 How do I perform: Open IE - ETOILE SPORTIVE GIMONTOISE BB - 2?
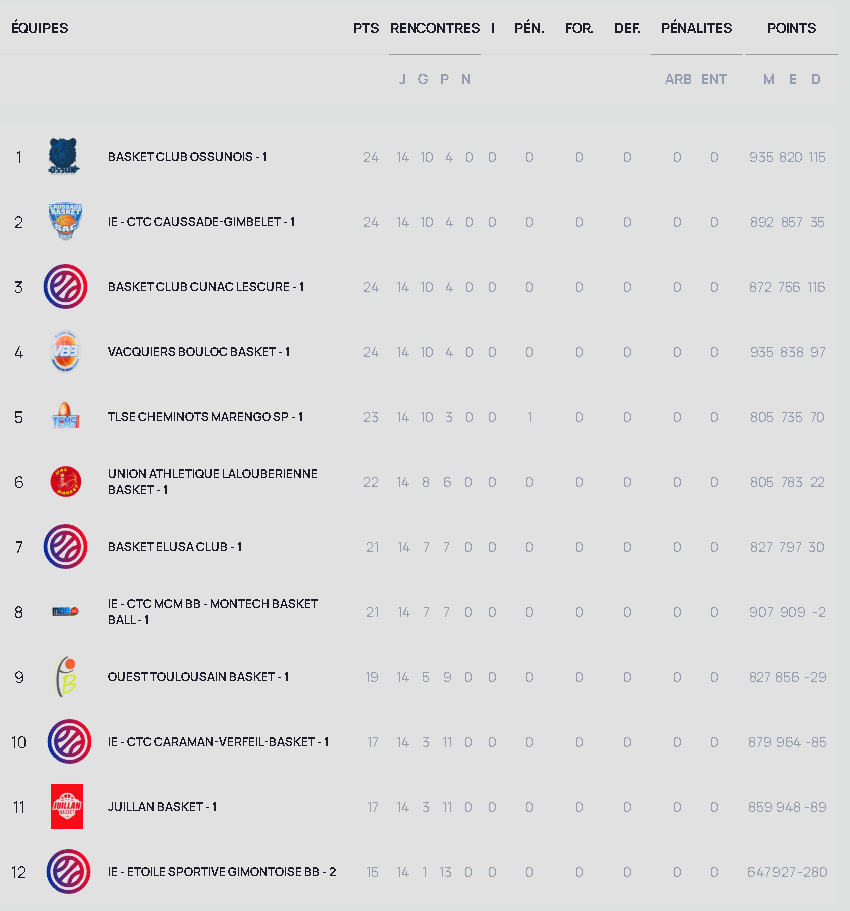222,872
